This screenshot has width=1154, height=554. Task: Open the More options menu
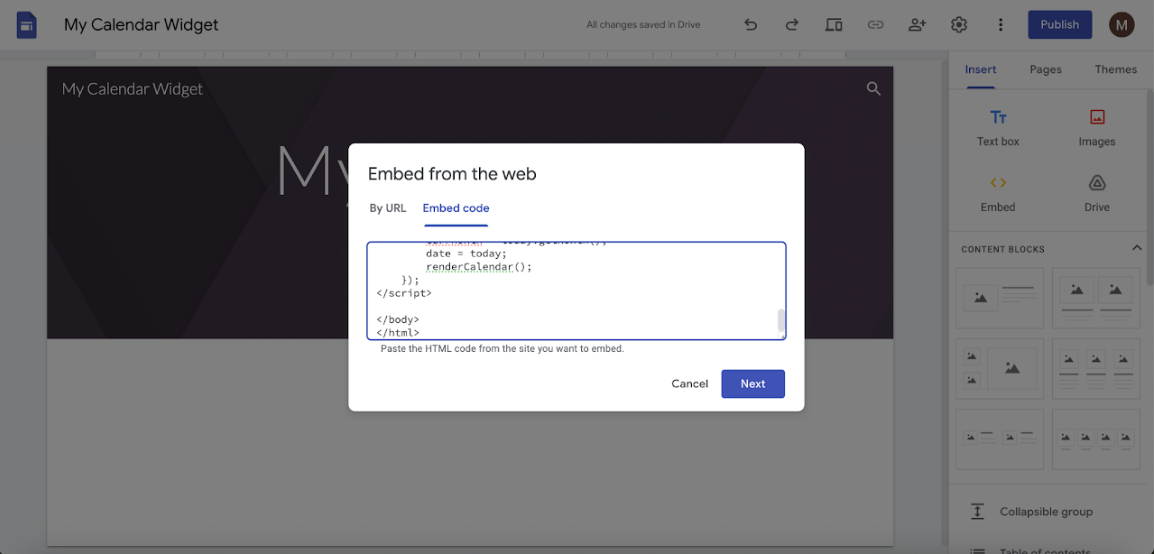pos(1000,25)
